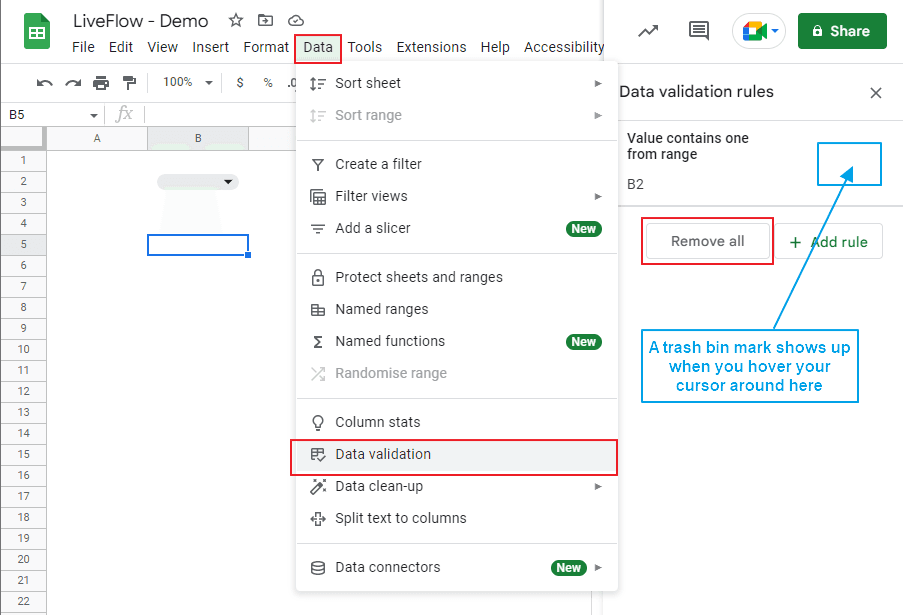This screenshot has height=615, width=903.
Task: Click the Split text to columns icon
Action: coord(318,519)
